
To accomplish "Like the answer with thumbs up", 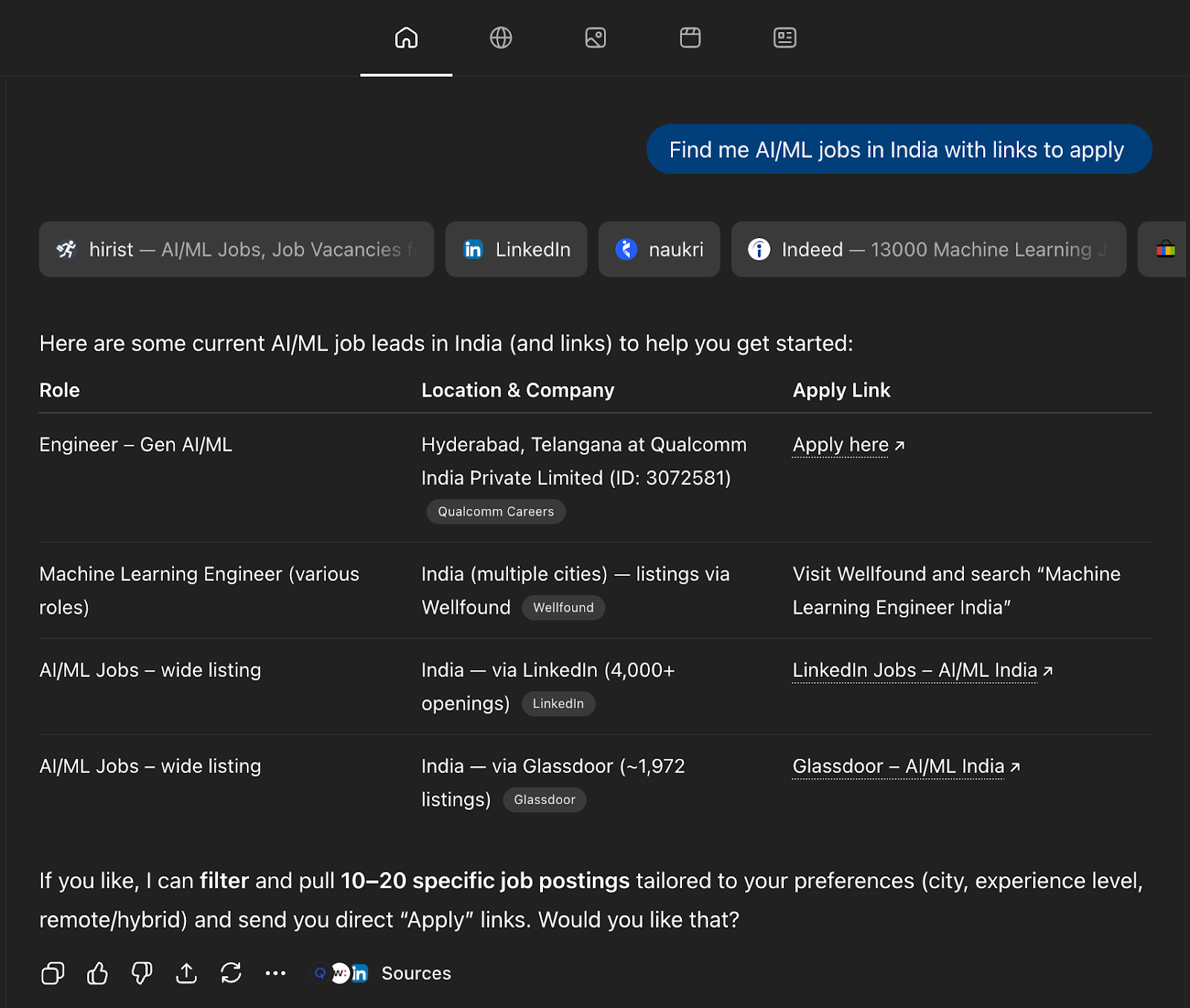I will coord(97,973).
